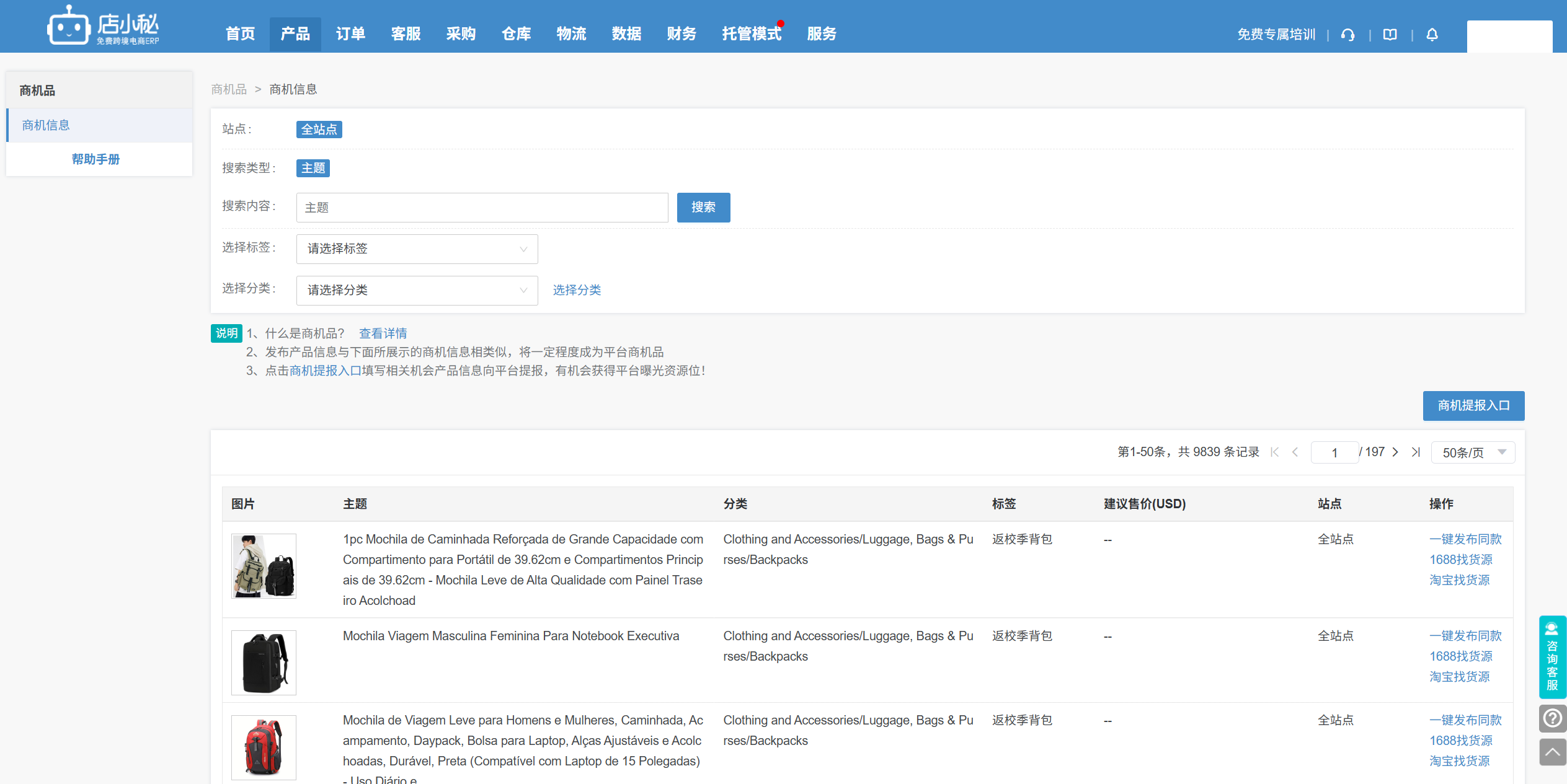Select the 全站点 site filter tag
This screenshot has height=784, width=1567.
[319, 130]
